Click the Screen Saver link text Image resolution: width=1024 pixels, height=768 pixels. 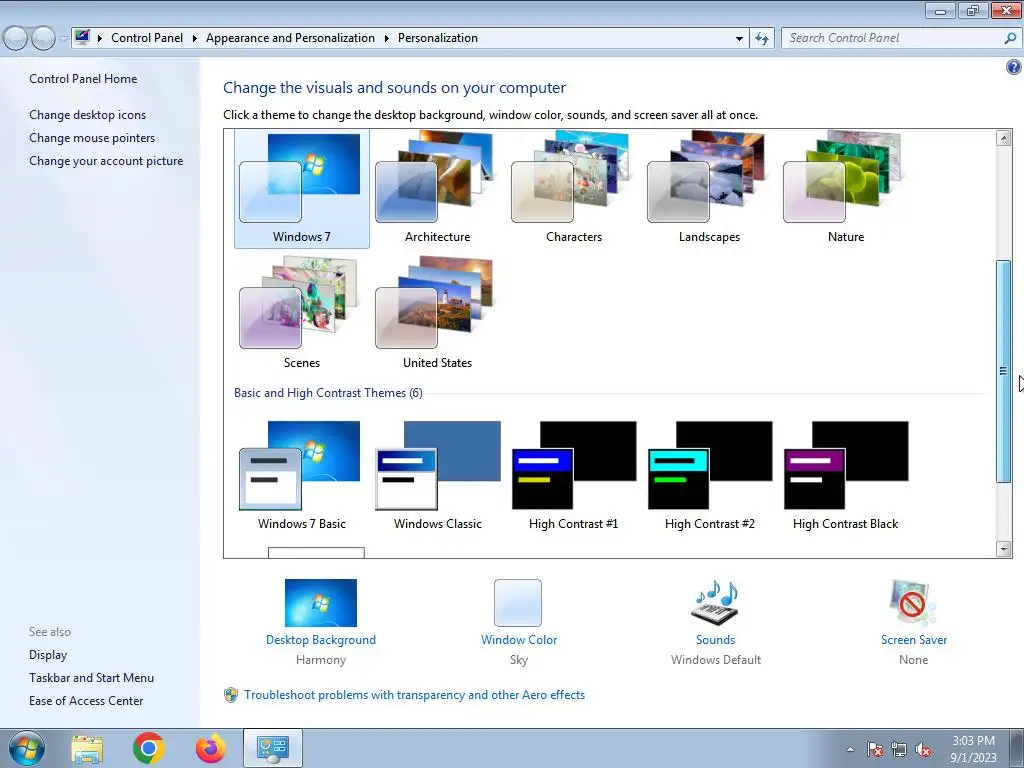[x=914, y=640]
